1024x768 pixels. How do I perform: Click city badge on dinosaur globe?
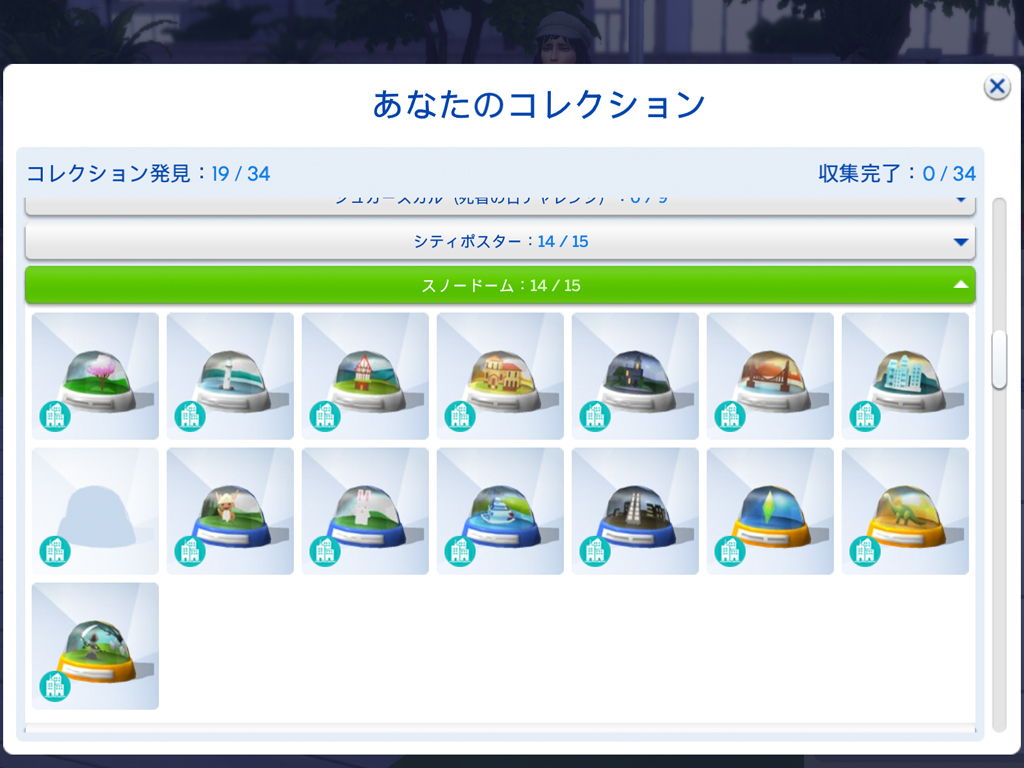[x=865, y=551]
